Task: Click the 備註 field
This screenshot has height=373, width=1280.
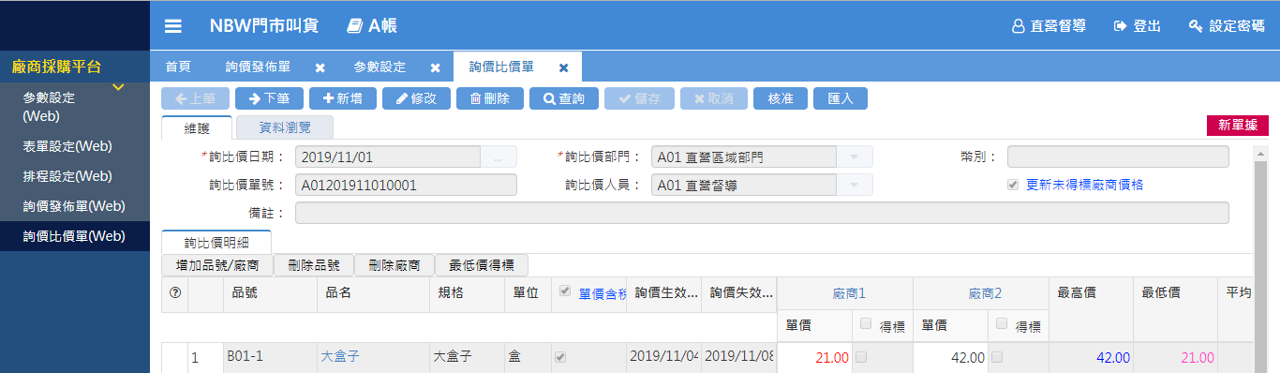Action: (761, 213)
